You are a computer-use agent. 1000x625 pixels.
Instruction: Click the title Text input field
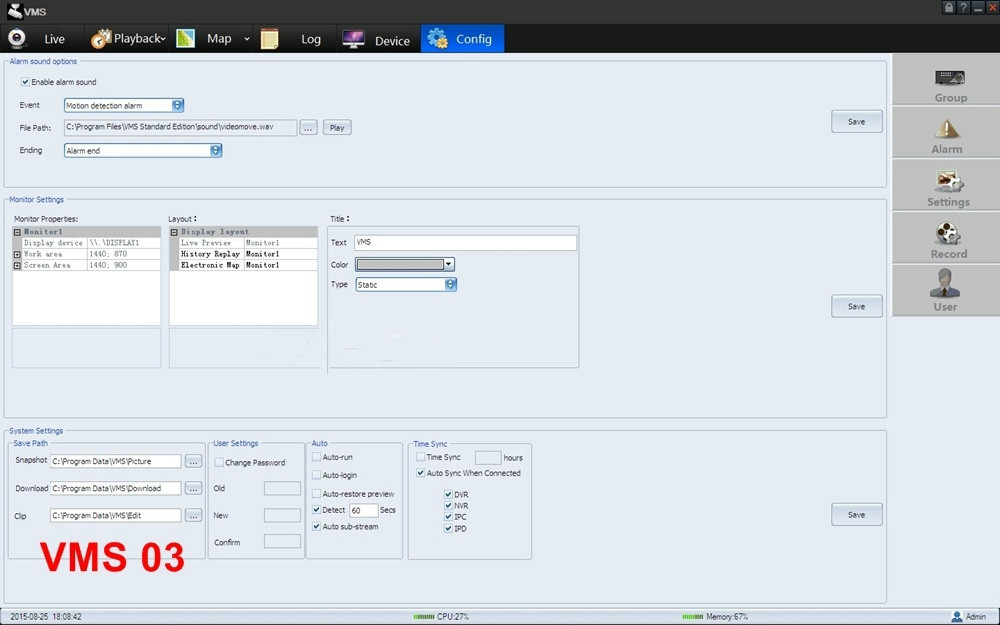tap(465, 242)
